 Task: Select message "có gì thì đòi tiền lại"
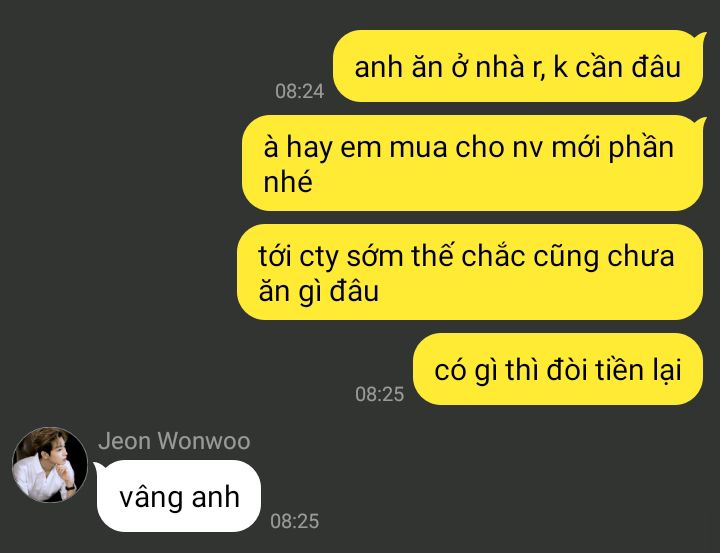point(558,369)
